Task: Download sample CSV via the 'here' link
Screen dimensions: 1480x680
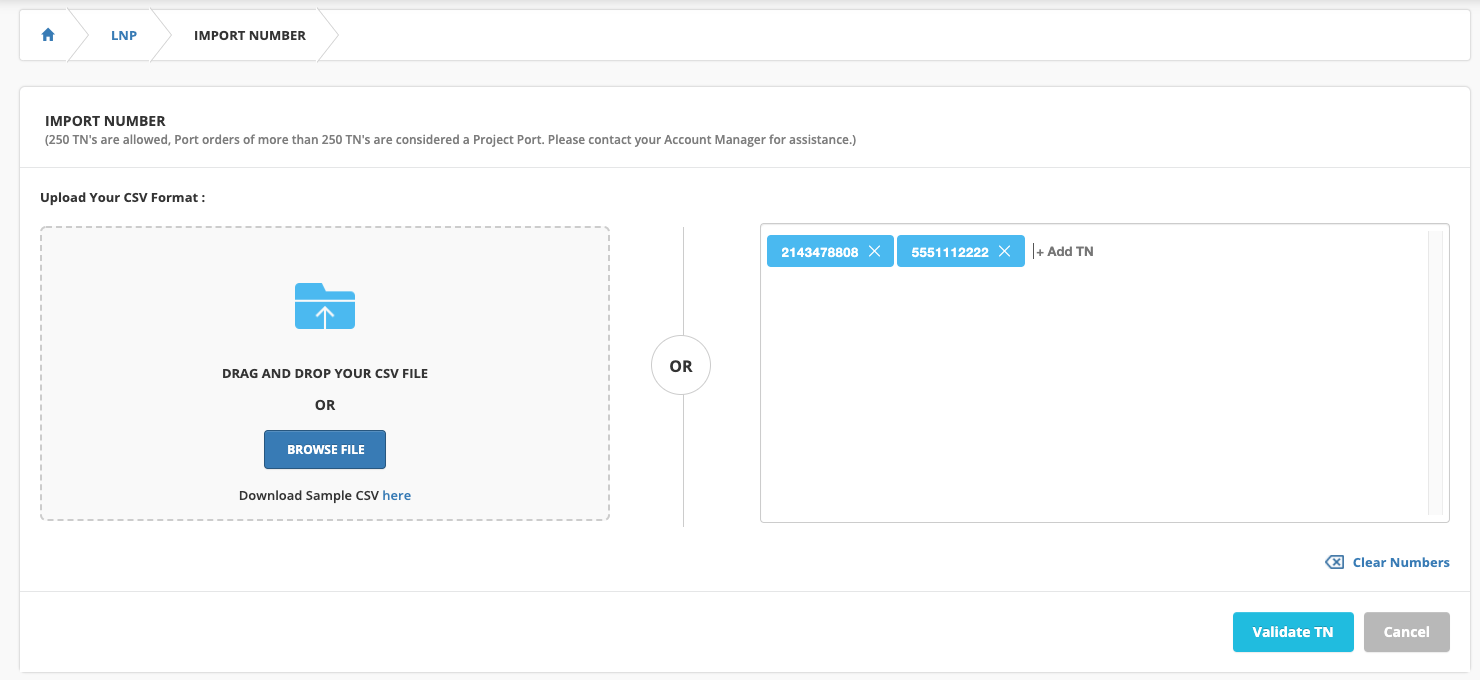Action: pos(396,495)
